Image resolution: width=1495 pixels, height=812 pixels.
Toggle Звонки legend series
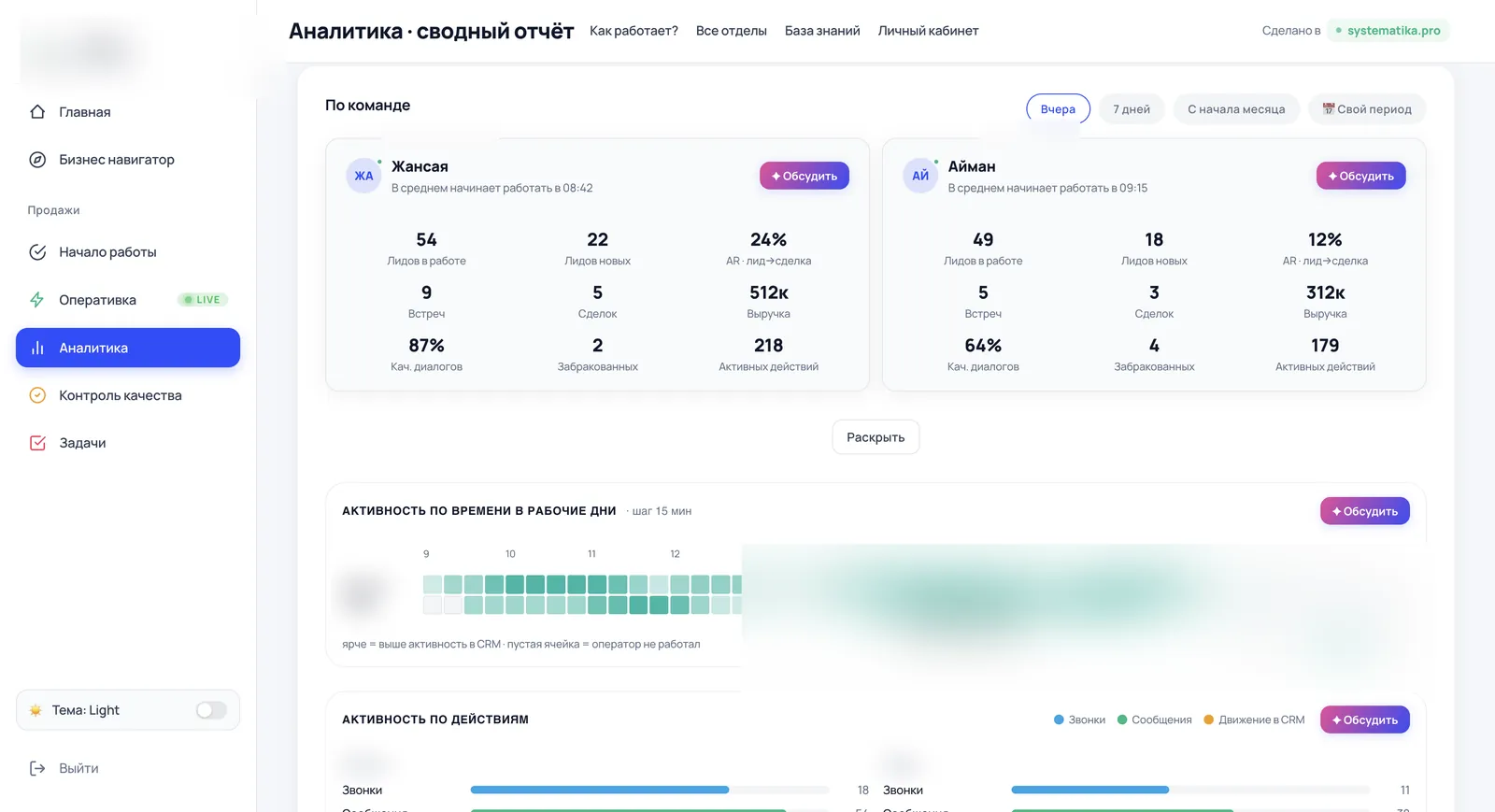[x=1079, y=719]
